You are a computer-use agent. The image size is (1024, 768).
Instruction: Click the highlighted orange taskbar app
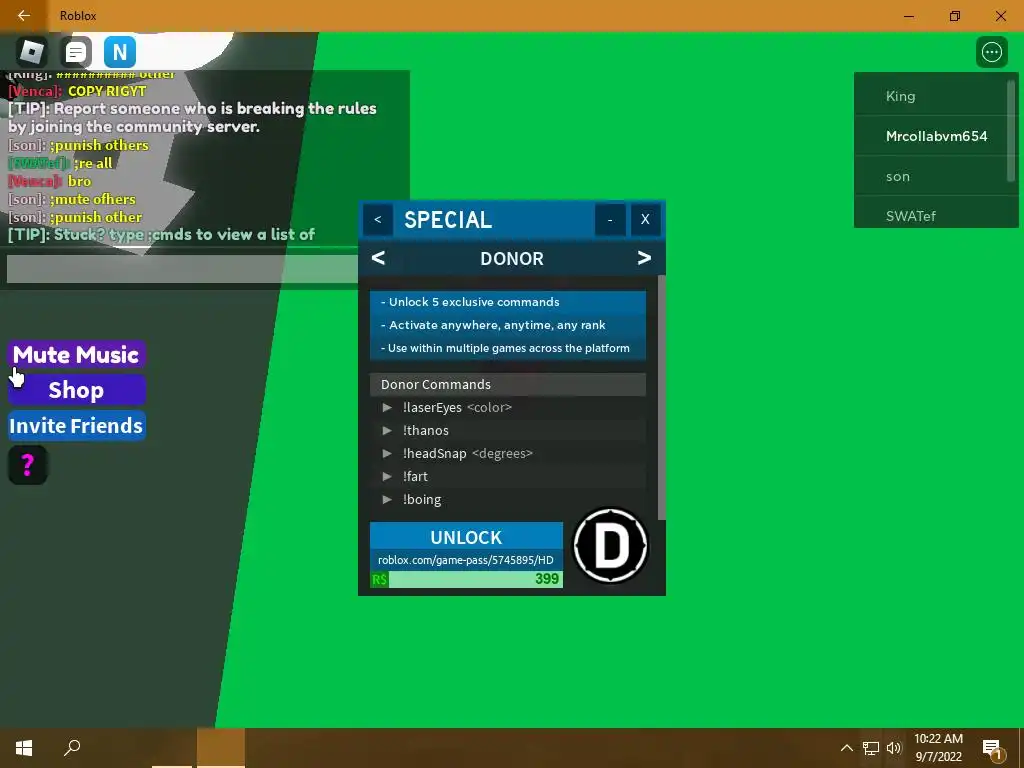pos(221,748)
